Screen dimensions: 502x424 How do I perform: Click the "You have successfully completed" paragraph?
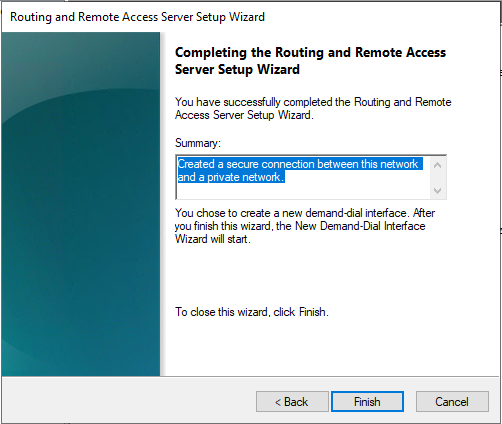click(x=313, y=108)
